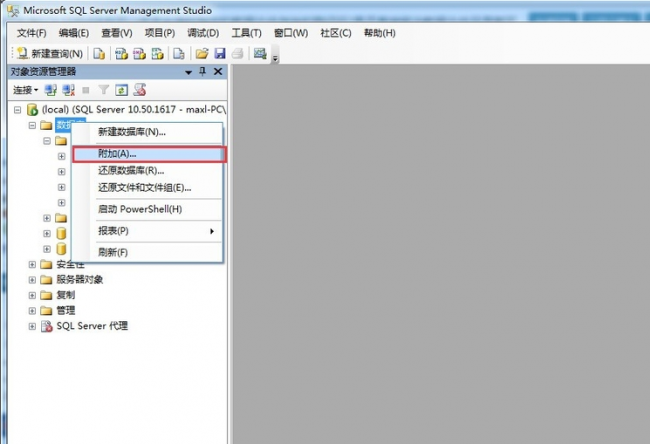Click the Disconnect server icon
This screenshot has width=650, height=444.
pos(68,90)
